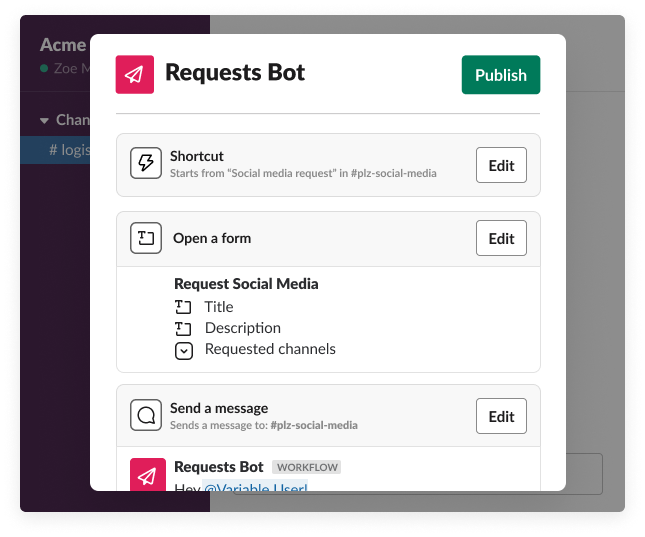Click the Title text field icon

tap(183, 307)
